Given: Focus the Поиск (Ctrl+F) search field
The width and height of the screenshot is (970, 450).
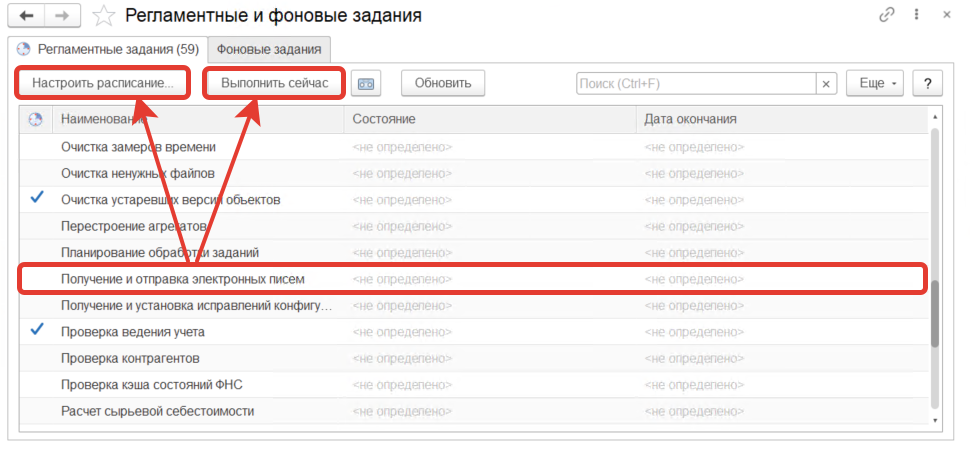Looking at the screenshot, I should point(696,84).
